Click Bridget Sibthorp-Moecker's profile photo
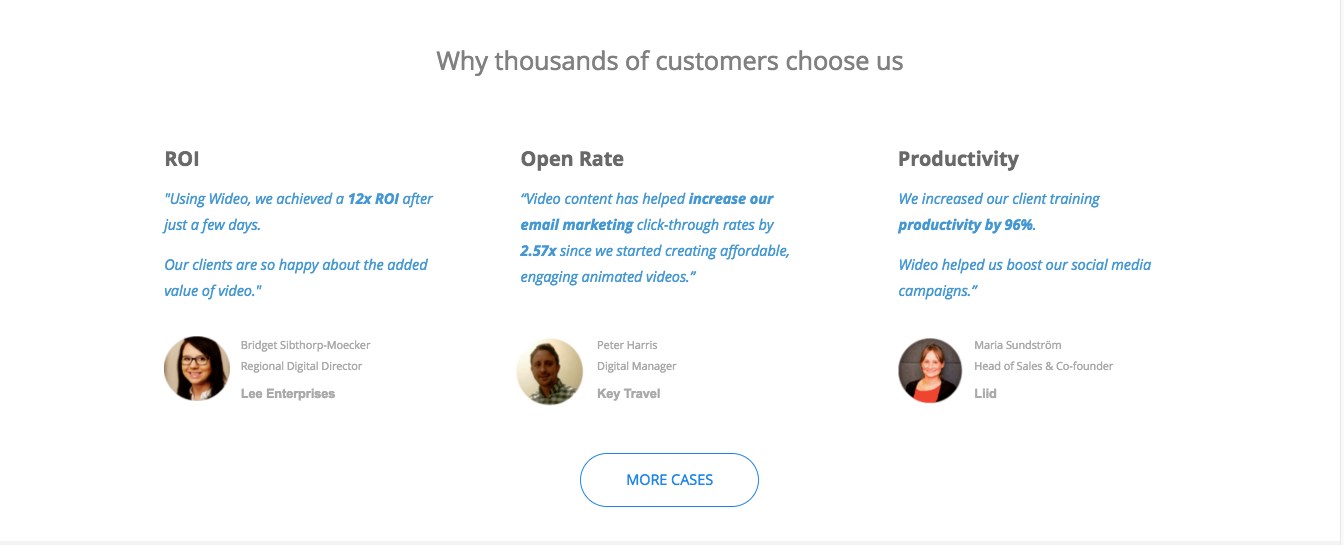Screen dimensions: 1344x545 197,369
